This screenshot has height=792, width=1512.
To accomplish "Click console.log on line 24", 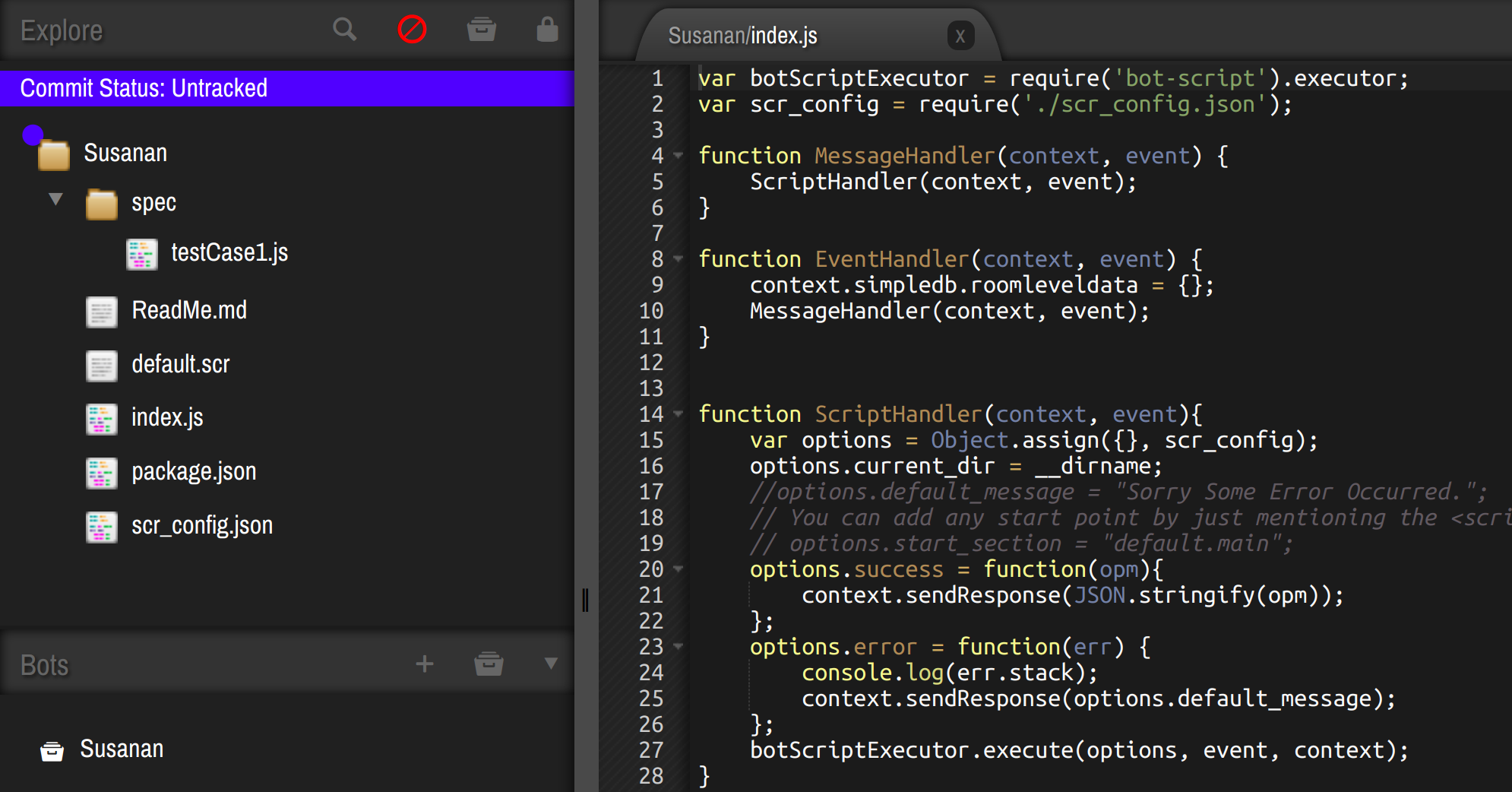I will 872,673.
